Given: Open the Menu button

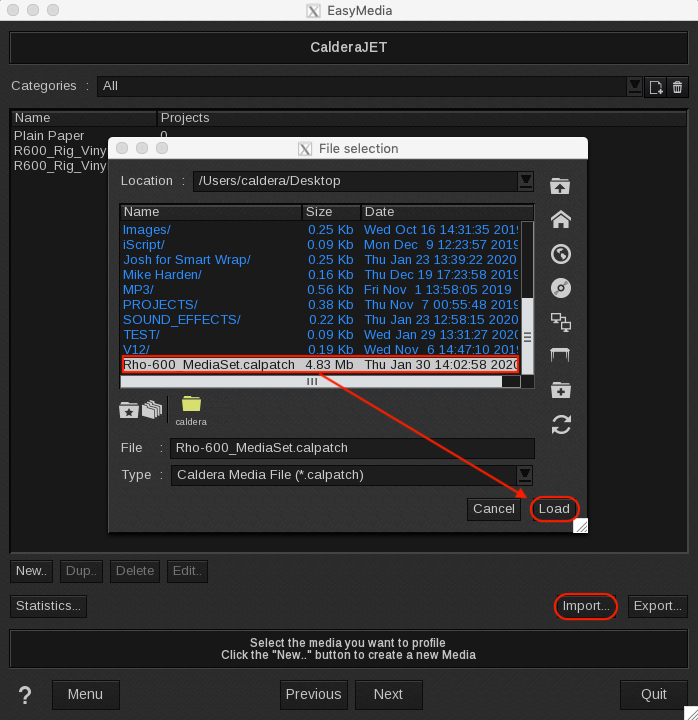Looking at the screenshot, I should coord(85,694).
